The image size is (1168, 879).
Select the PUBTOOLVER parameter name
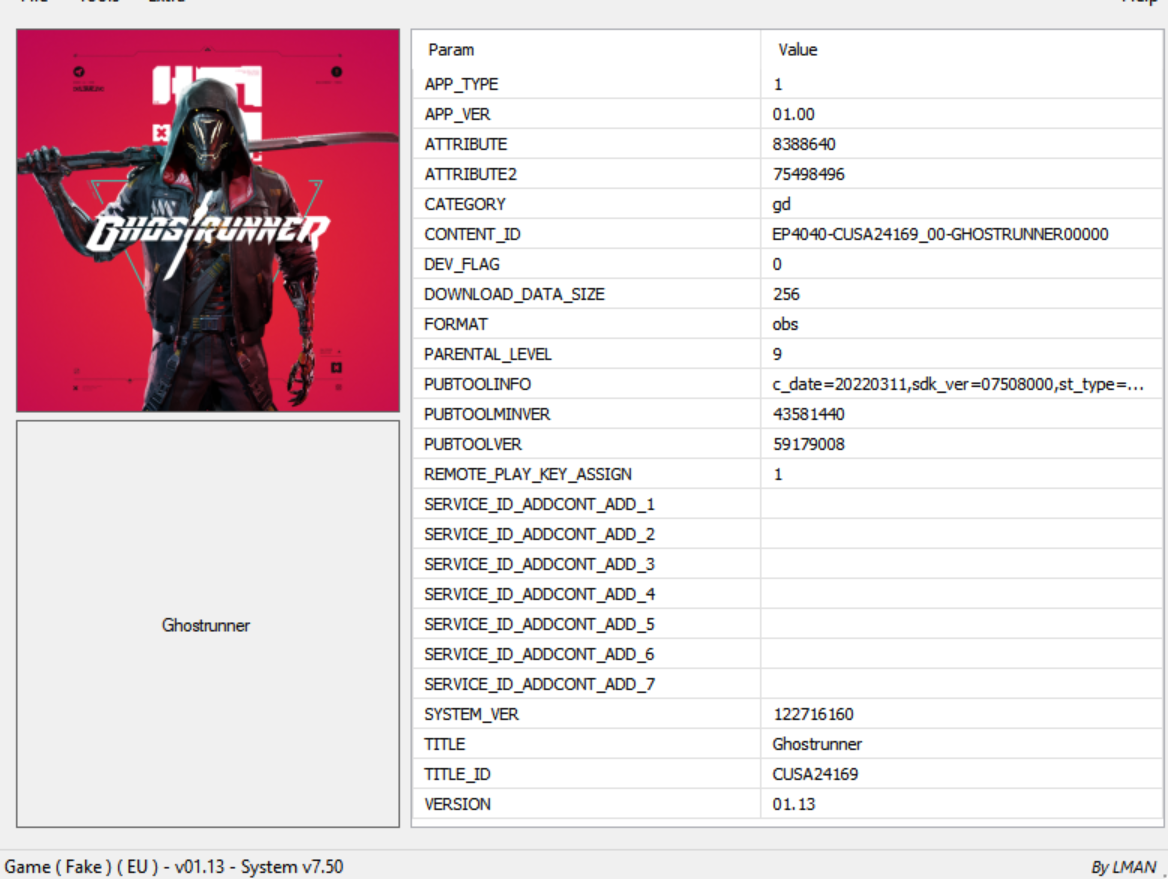pyautogui.click(x=473, y=444)
